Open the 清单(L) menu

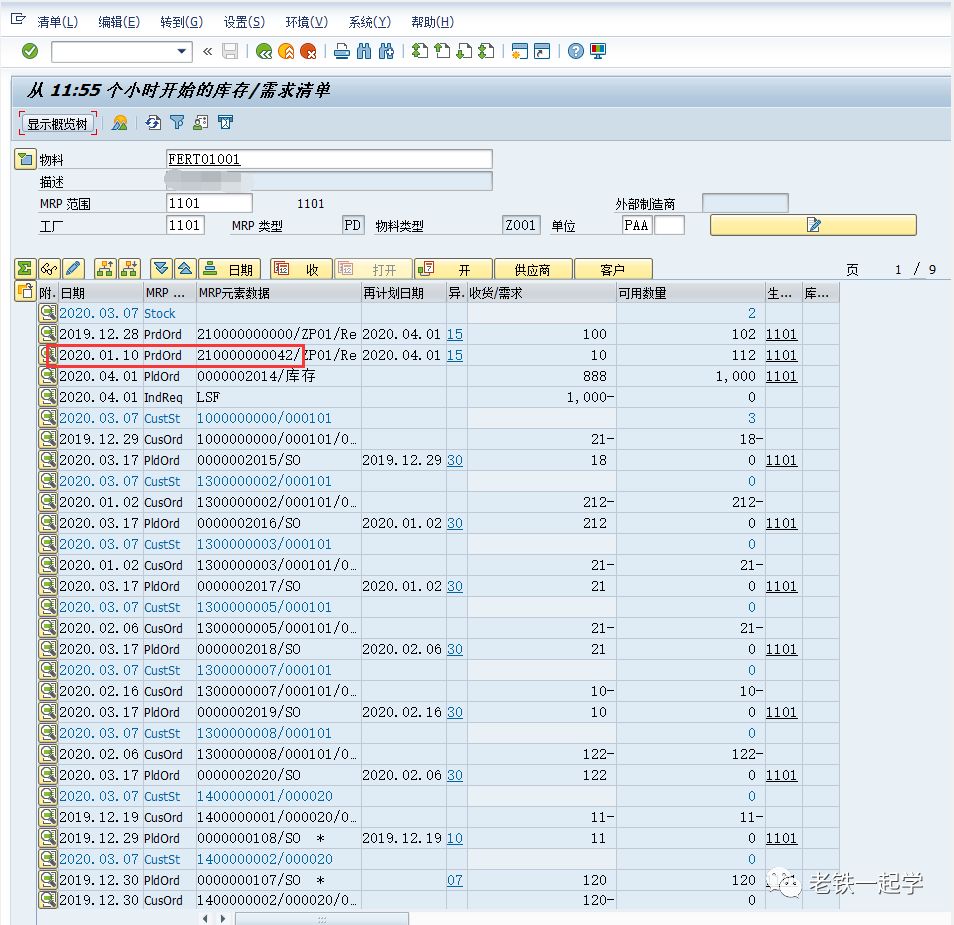57,23
